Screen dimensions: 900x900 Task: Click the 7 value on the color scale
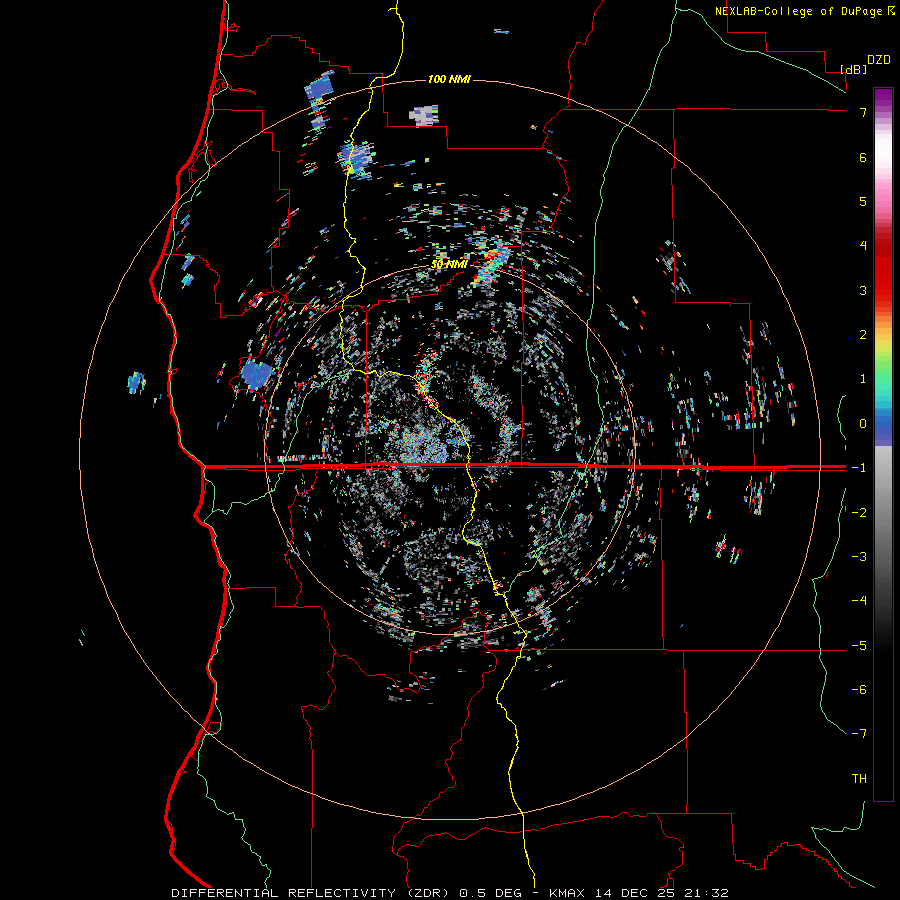[x=863, y=112]
